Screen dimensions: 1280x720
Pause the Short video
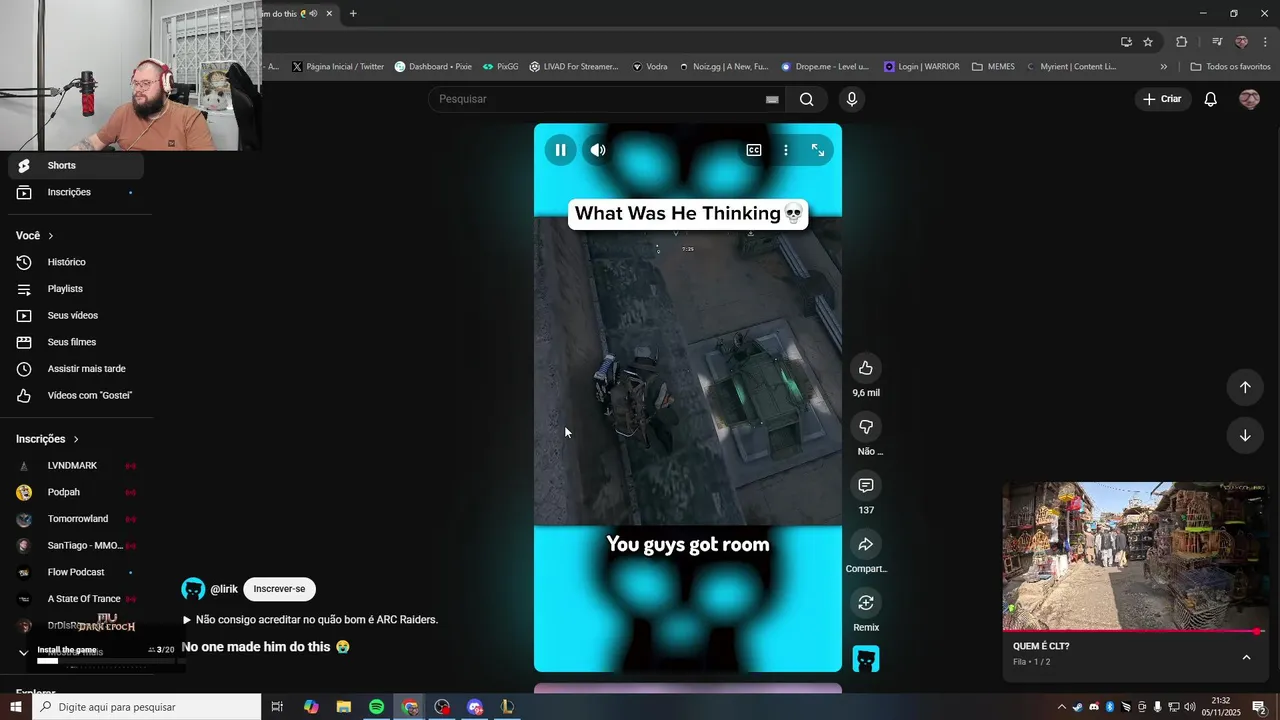[x=560, y=150]
